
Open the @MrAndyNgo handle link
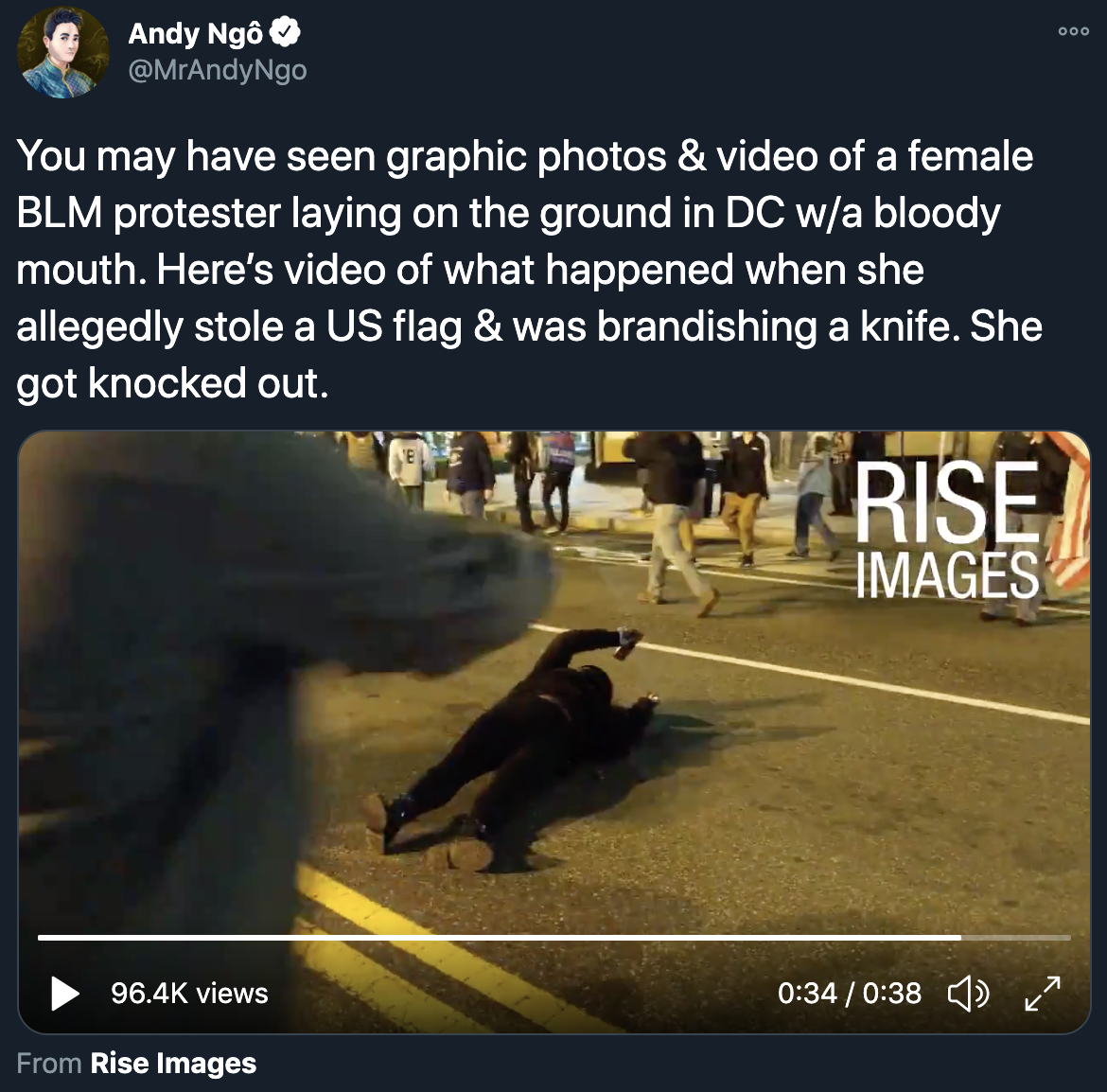pos(218,70)
